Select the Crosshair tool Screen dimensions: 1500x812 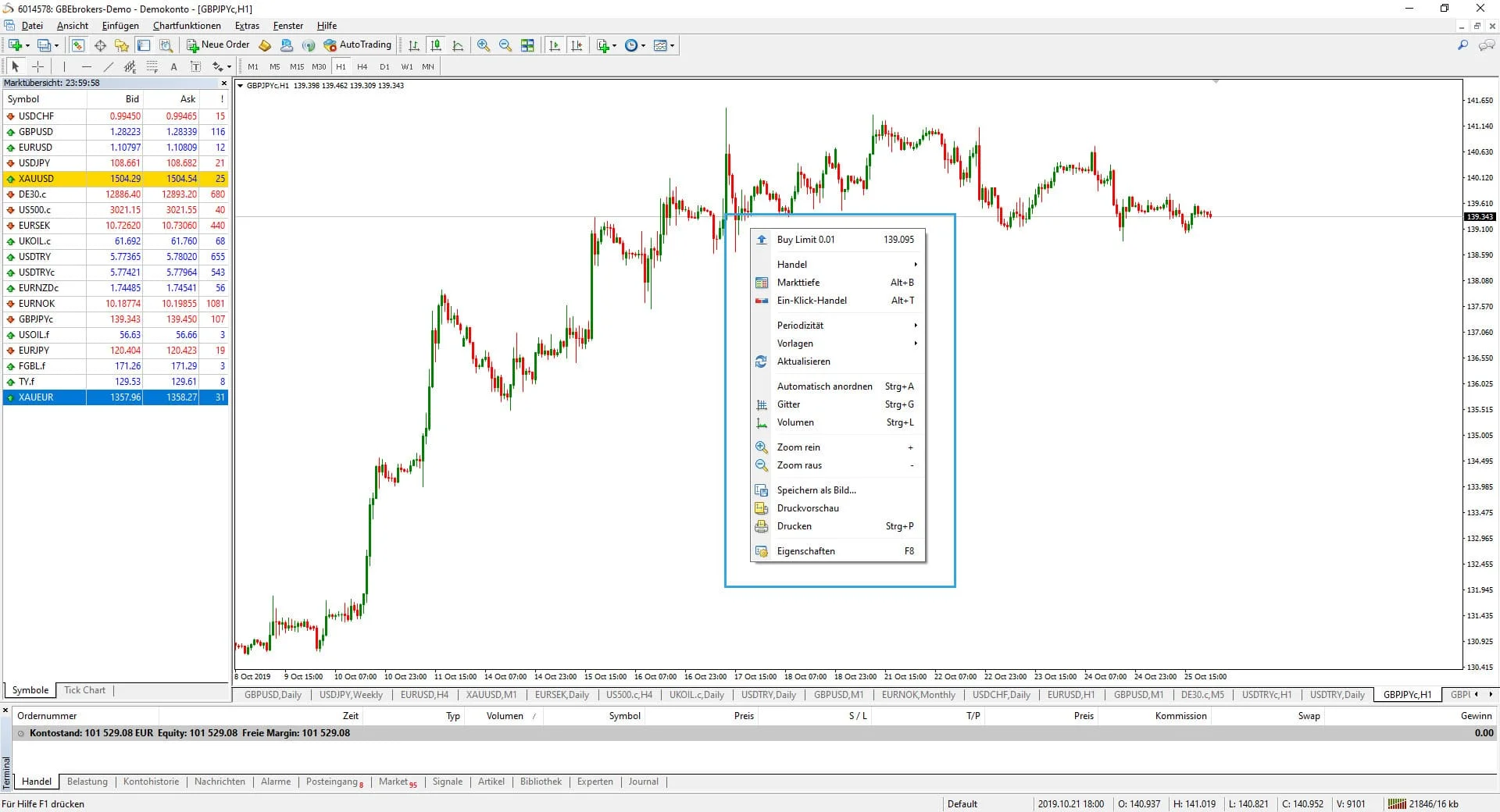(37, 67)
